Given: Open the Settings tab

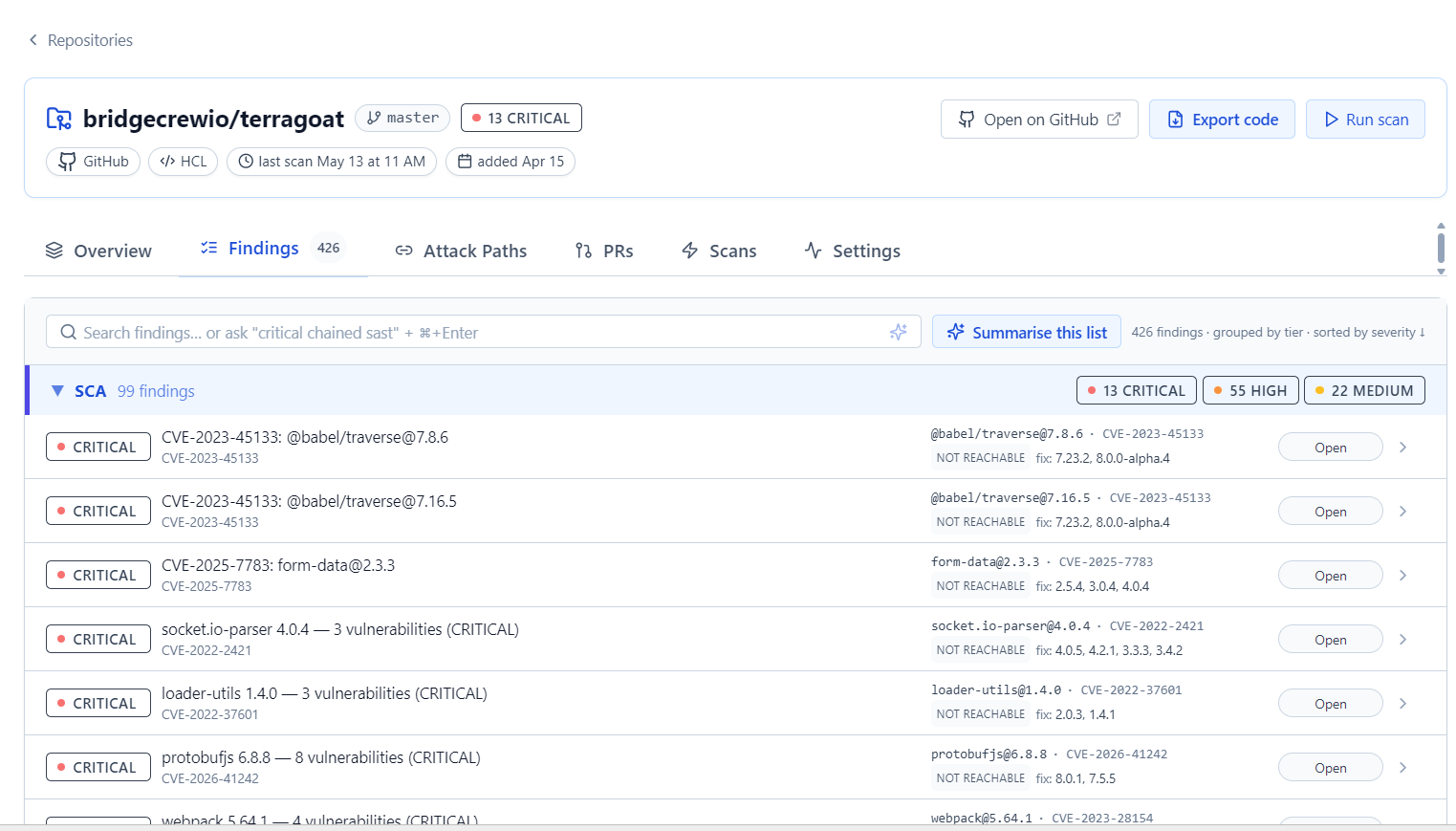Looking at the screenshot, I should (853, 251).
